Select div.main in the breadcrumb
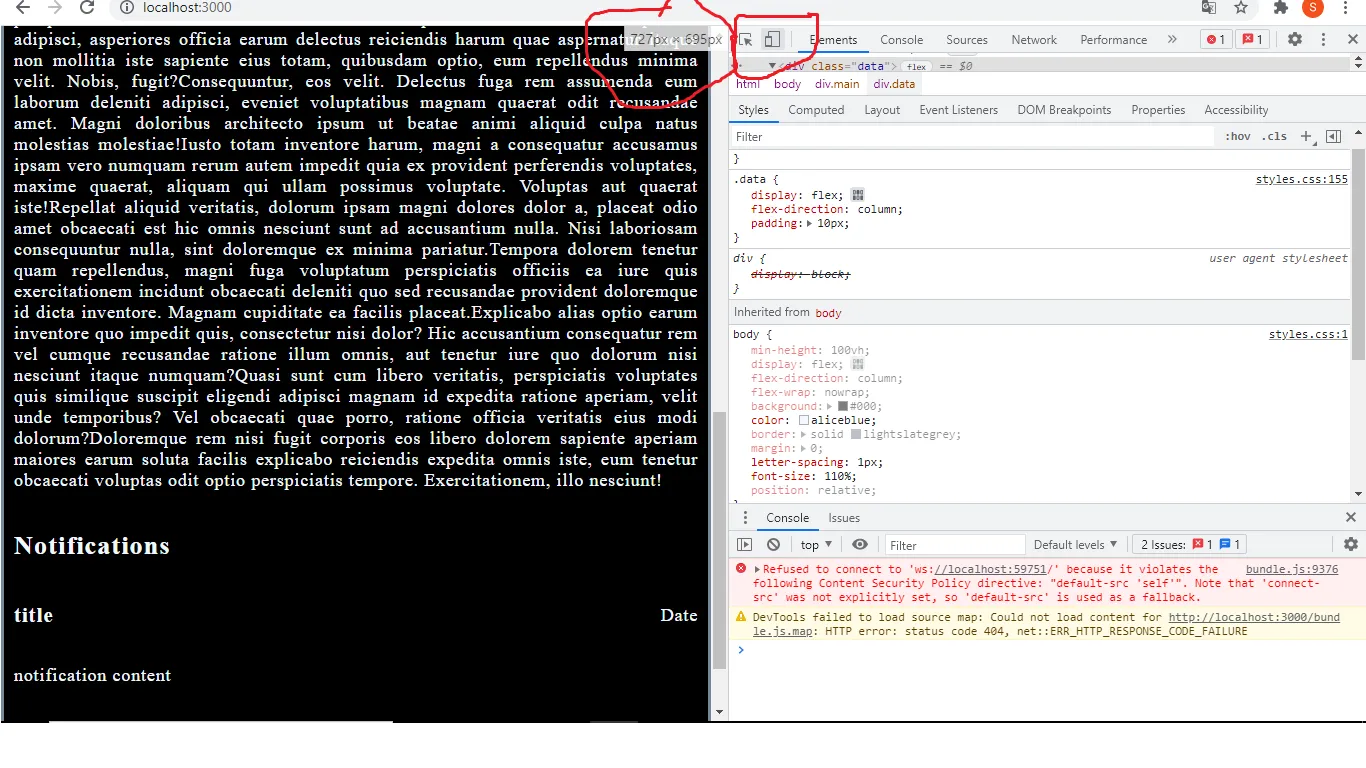Screen dimensions: 1366x768 [836, 85]
